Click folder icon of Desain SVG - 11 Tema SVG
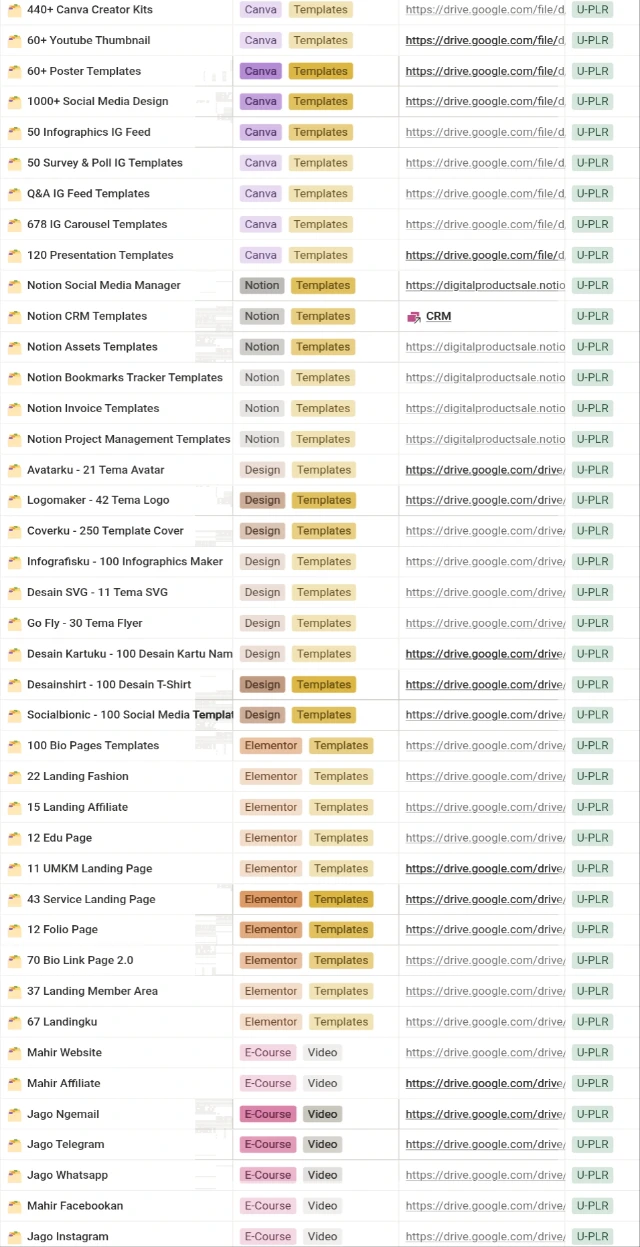This screenshot has height=1247, width=640. (x=14, y=593)
